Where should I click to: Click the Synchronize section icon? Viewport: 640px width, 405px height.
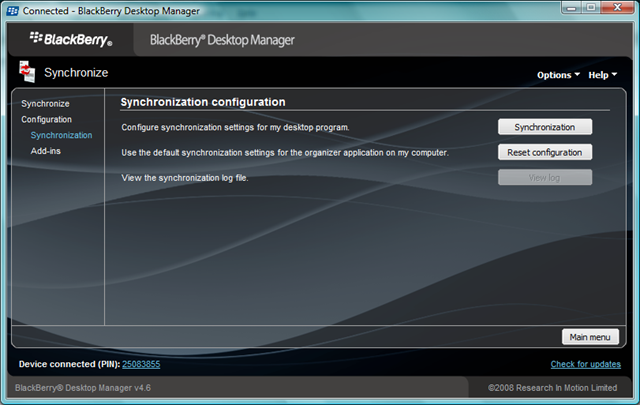[27, 72]
